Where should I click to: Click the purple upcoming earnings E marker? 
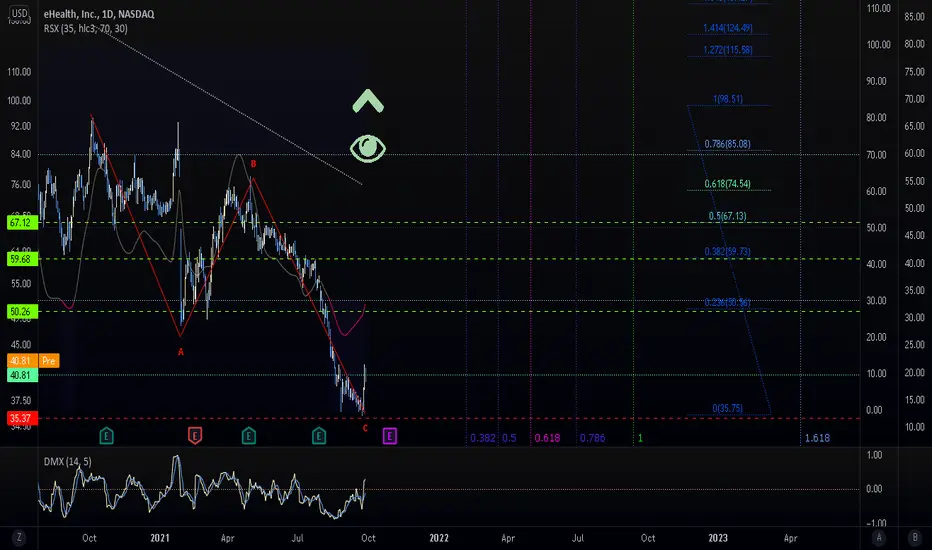(x=389, y=436)
